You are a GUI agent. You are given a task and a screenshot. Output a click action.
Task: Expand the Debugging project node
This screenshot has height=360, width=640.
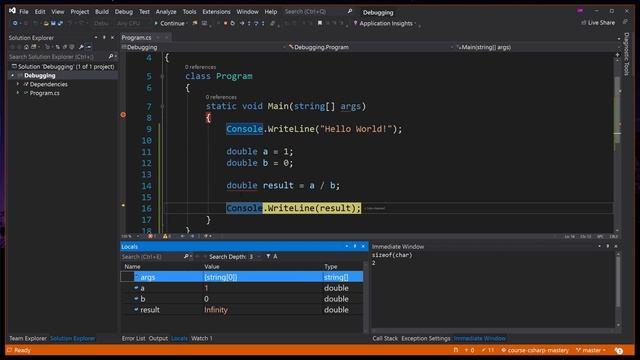tap(13, 76)
